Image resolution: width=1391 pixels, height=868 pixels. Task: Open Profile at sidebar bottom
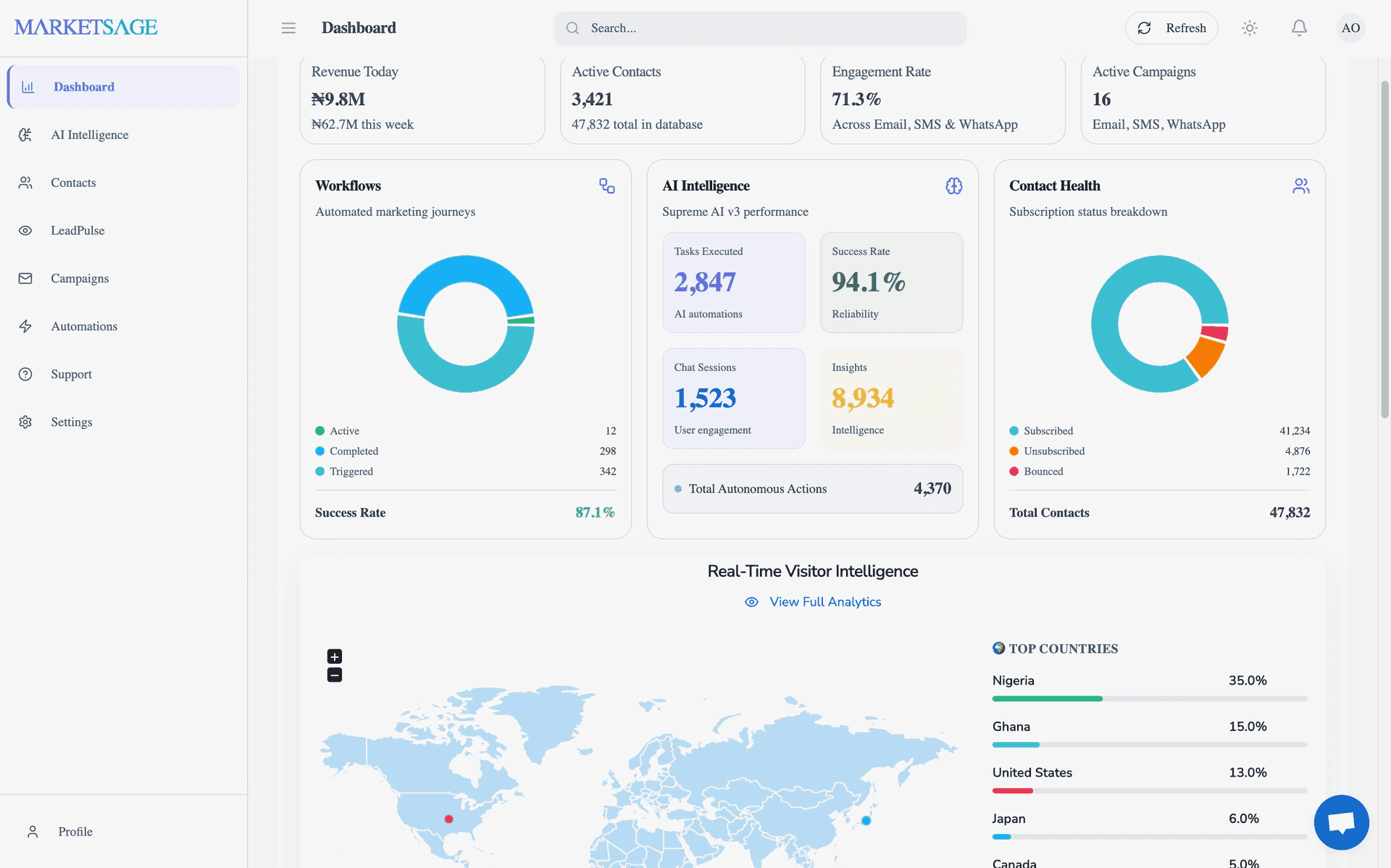pos(123,832)
